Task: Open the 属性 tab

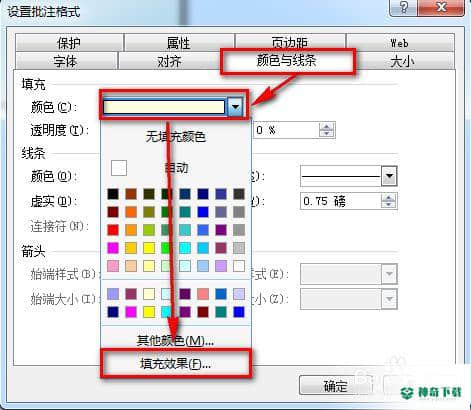Action: coord(179,43)
